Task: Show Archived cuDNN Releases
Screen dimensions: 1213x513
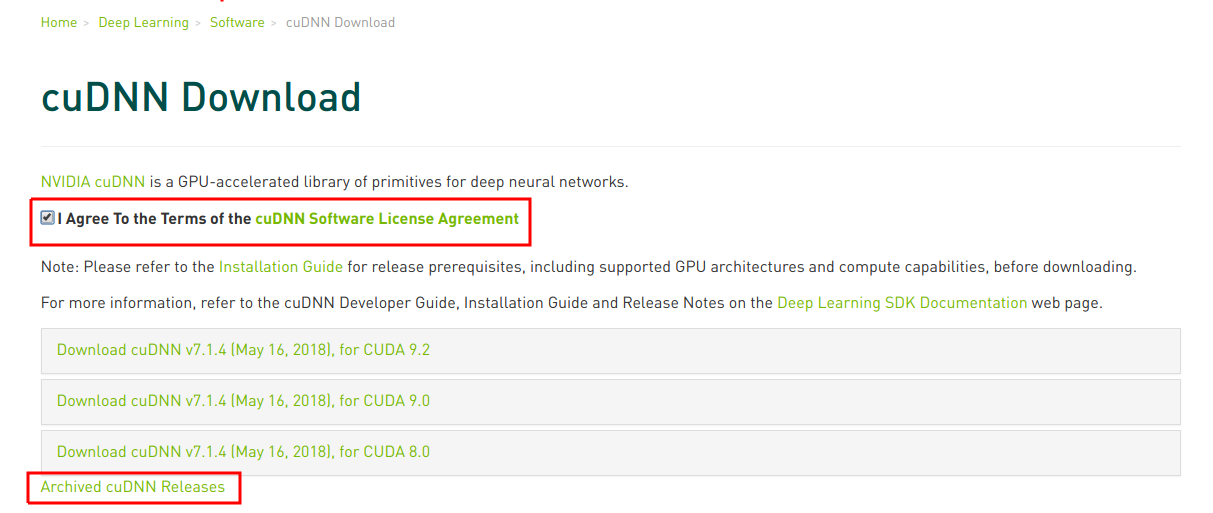Action: point(132,487)
